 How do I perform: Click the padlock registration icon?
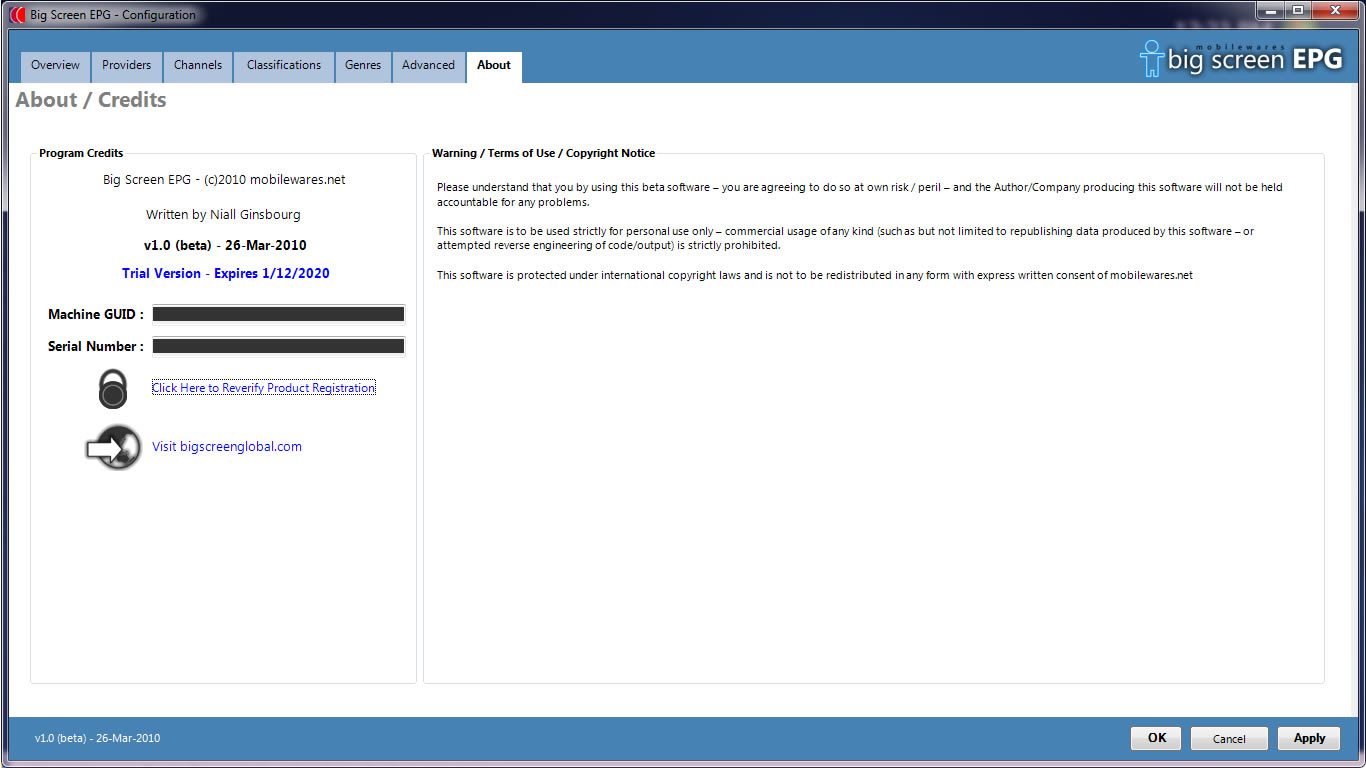click(113, 388)
